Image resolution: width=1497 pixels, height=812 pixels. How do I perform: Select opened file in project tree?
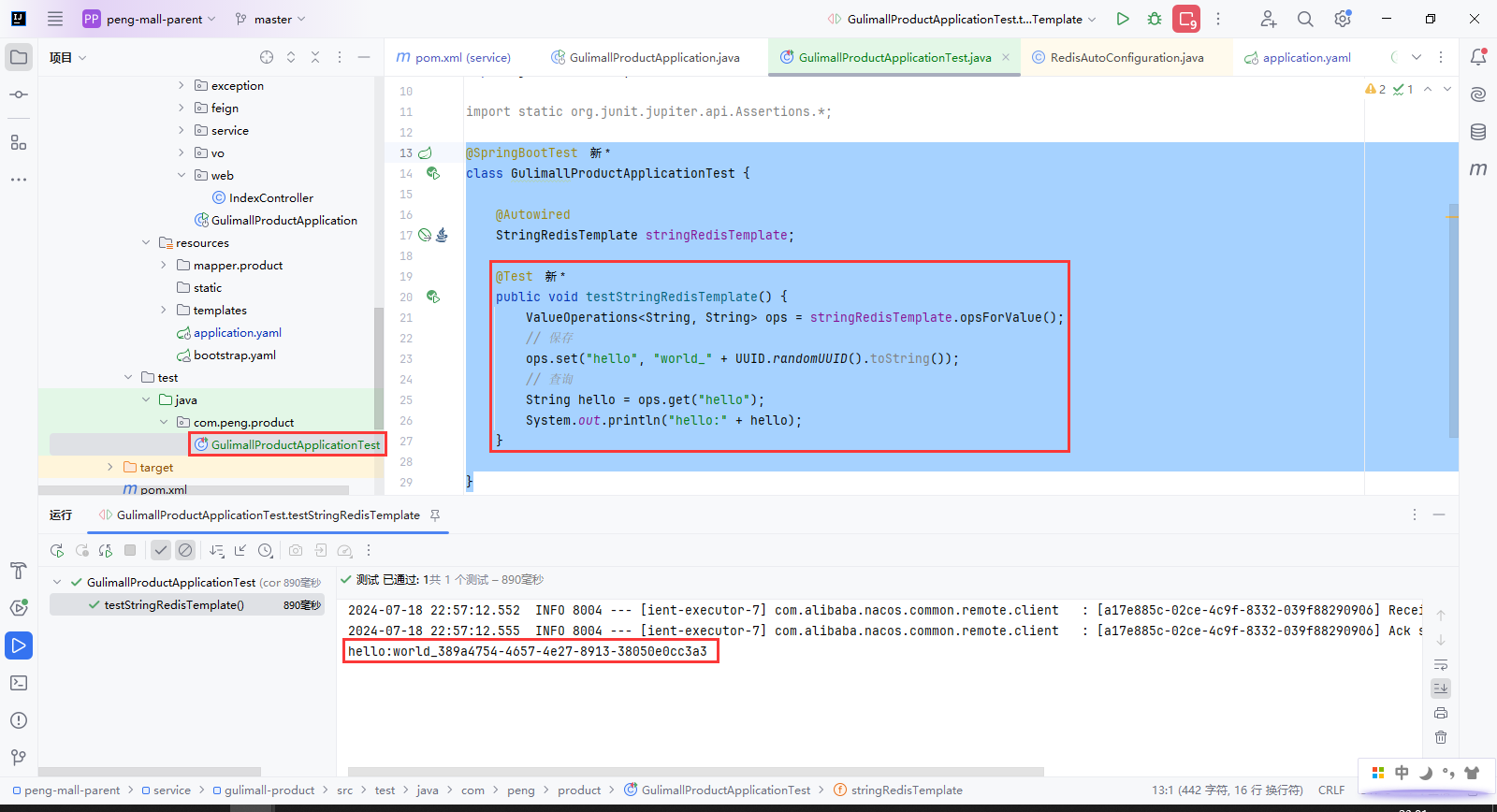pyautogui.click(x=267, y=57)
